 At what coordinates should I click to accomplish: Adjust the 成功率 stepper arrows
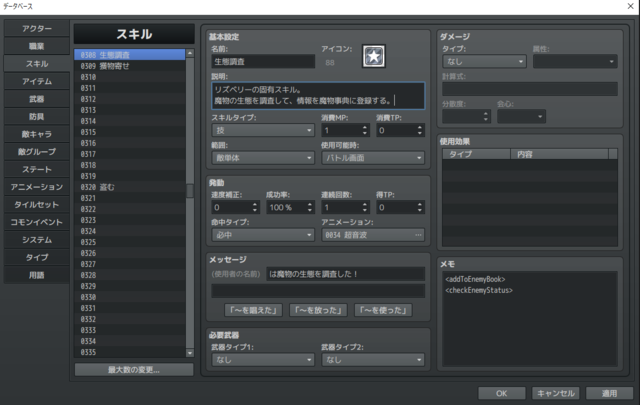(x=310, y=207)
